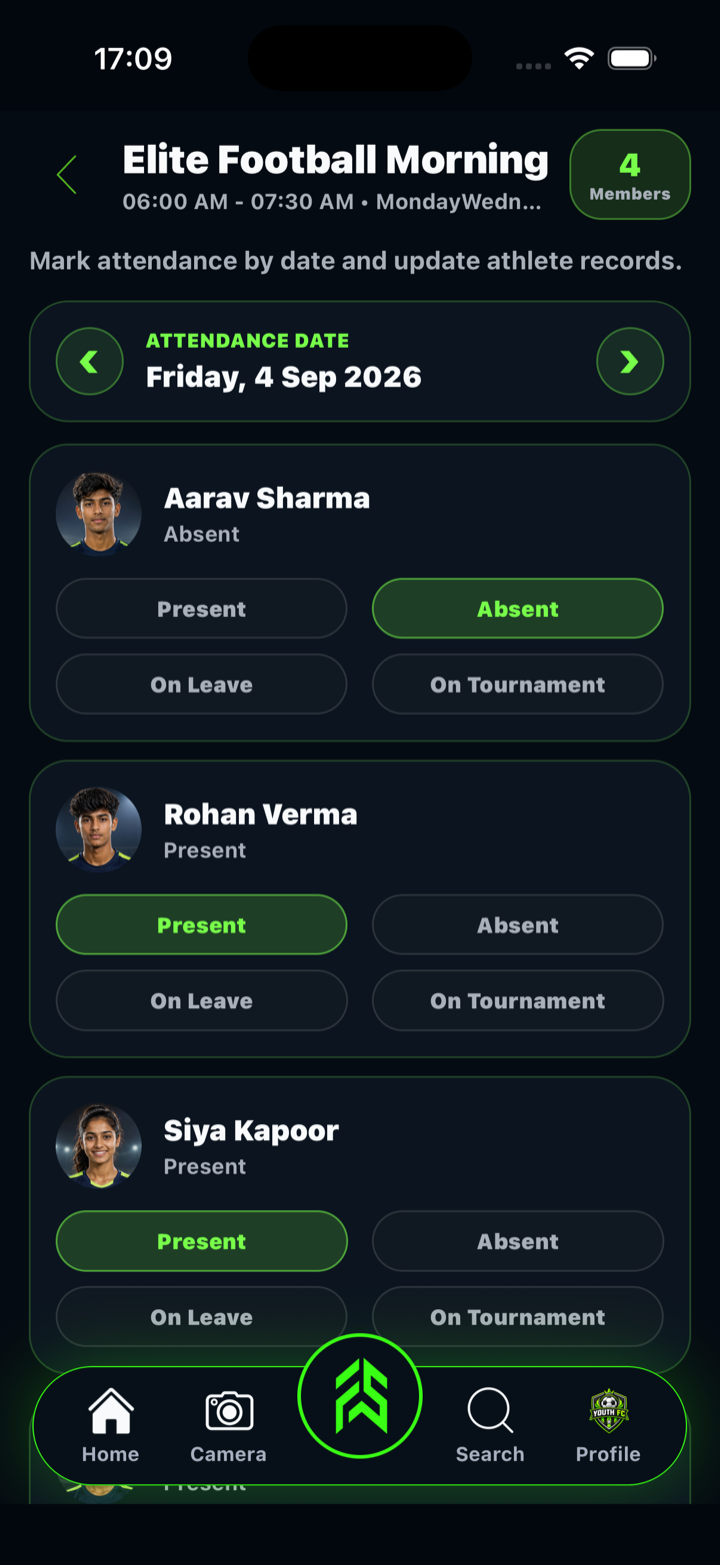Image resolution: width=720 pixels, height=1565 pixels.
Task: Open the 4 Members badge
Action: (x=630, y=174)
